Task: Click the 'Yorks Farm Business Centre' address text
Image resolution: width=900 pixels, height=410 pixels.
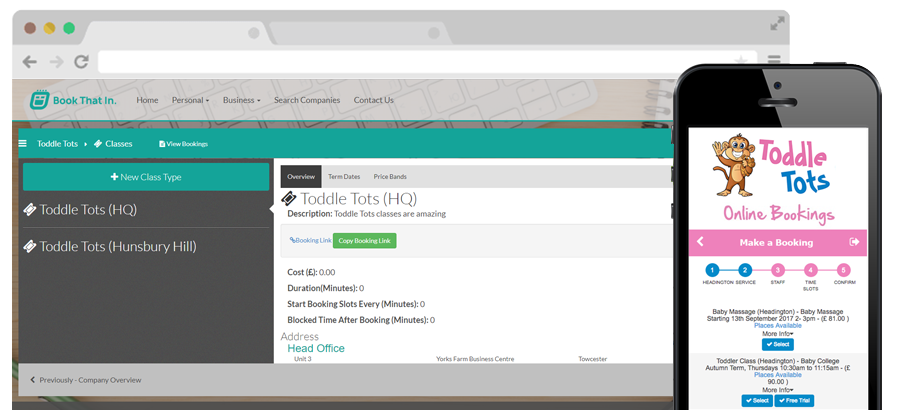Action: pos(475,359)
